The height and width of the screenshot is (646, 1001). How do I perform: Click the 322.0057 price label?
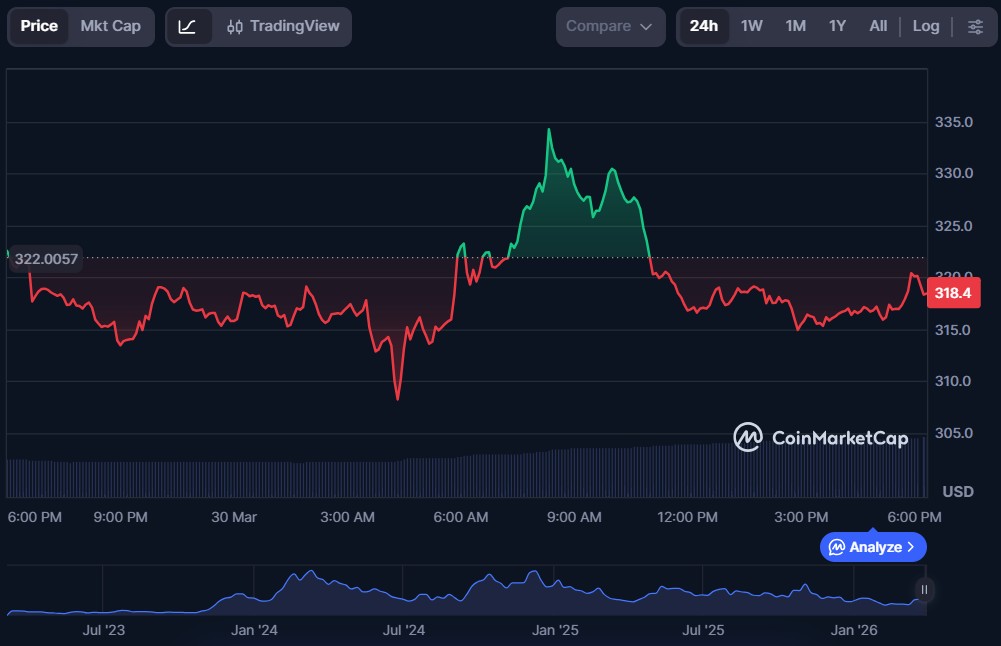point(45,258)
